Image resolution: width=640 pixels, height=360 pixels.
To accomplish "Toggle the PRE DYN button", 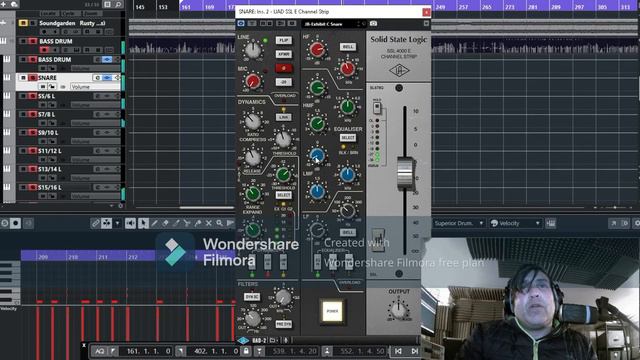I will [x=283, y=324].
